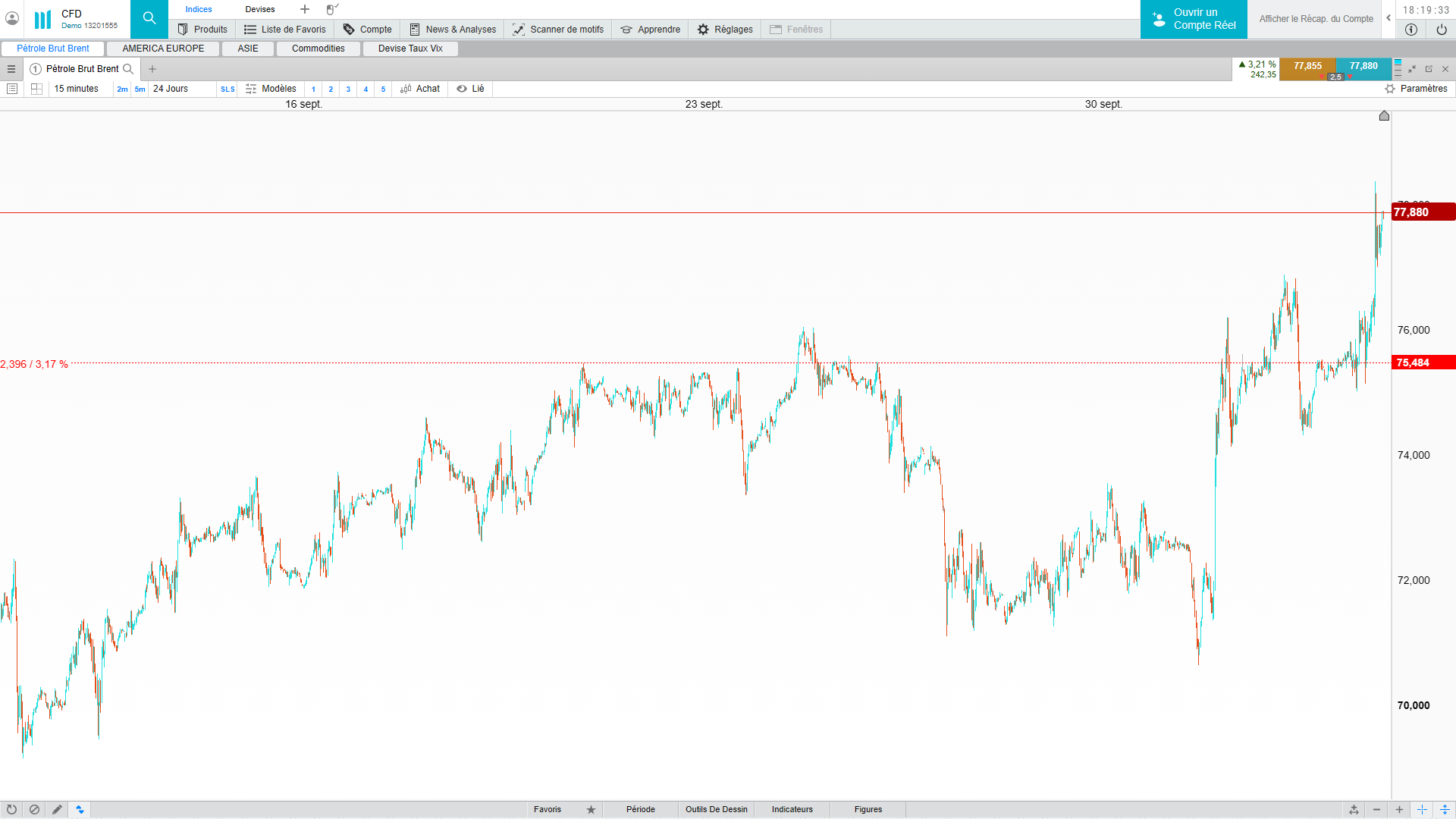Zoom in chart with plus icon
Screen dimensions: 1456x819
1399,809
